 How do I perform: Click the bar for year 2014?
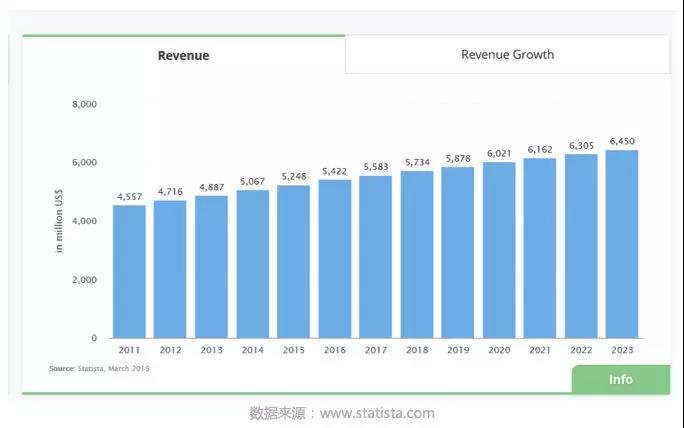click(x=253, y=265)
